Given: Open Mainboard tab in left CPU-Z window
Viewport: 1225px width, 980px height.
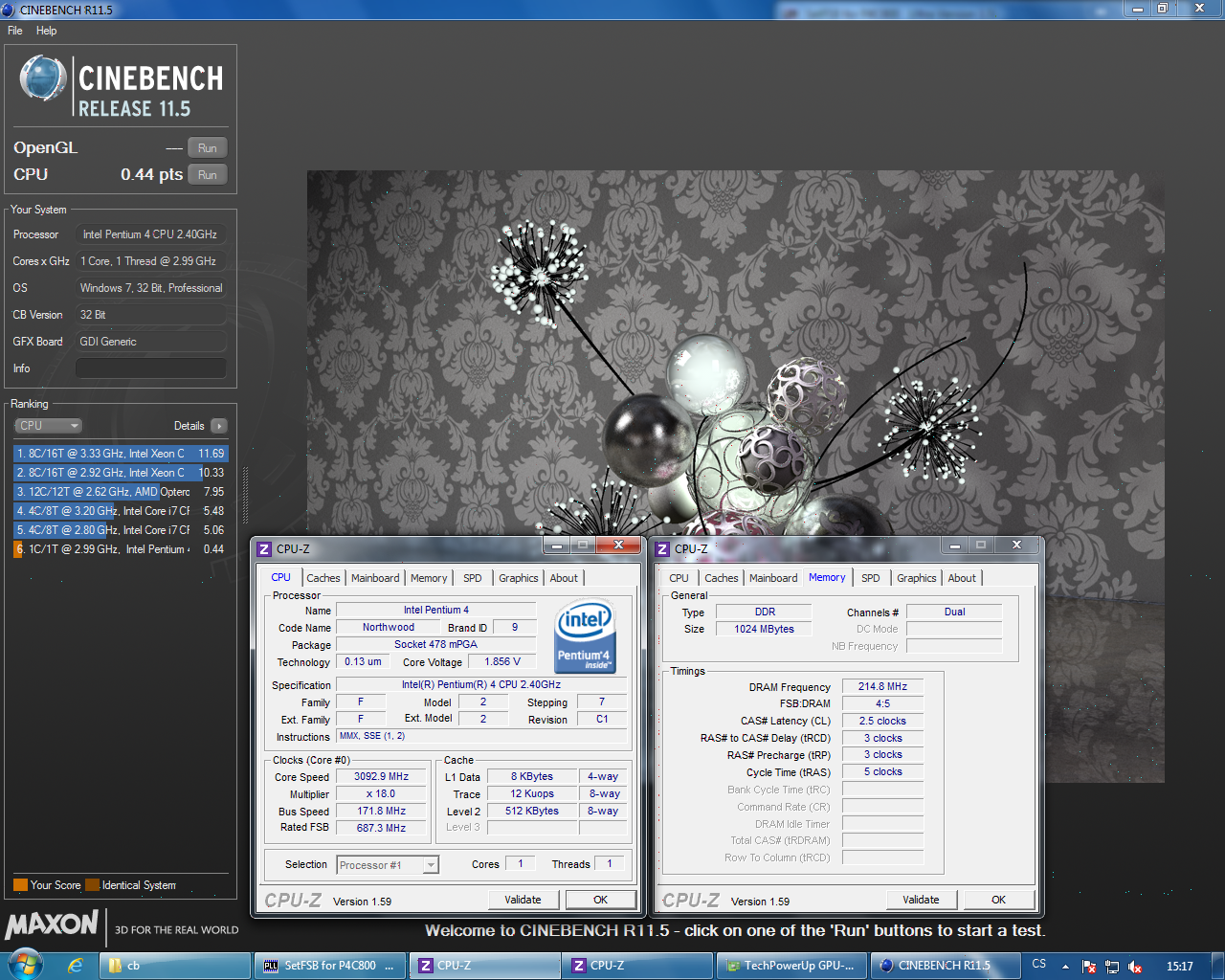Looking at the screenshot, I should (x=375, y=578).
